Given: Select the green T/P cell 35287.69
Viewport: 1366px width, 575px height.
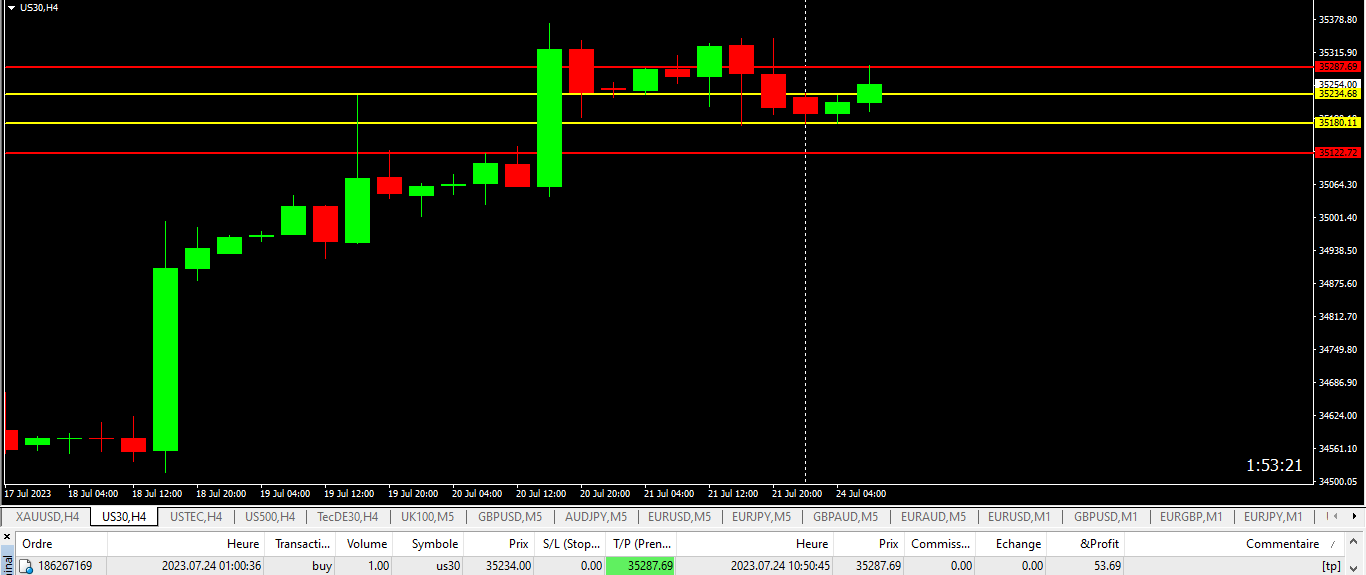Looking at the screenshot, I should 641,566.
